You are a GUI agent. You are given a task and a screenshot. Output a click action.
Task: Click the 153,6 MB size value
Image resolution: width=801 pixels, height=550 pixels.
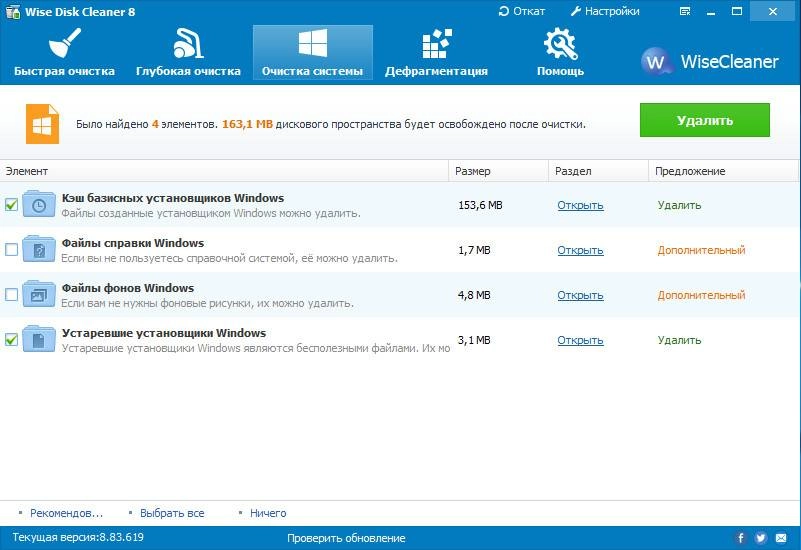[480, 205]
